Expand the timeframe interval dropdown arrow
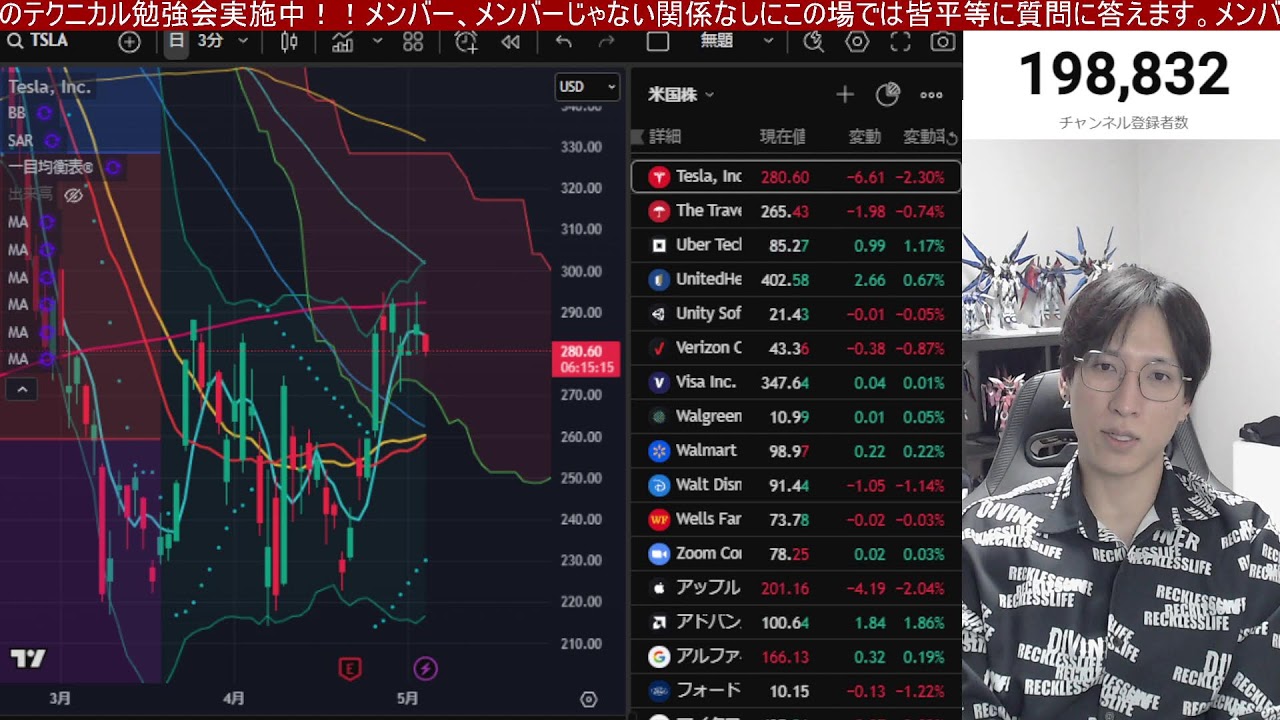This screenshot has width=1280, height=720. 243,42
